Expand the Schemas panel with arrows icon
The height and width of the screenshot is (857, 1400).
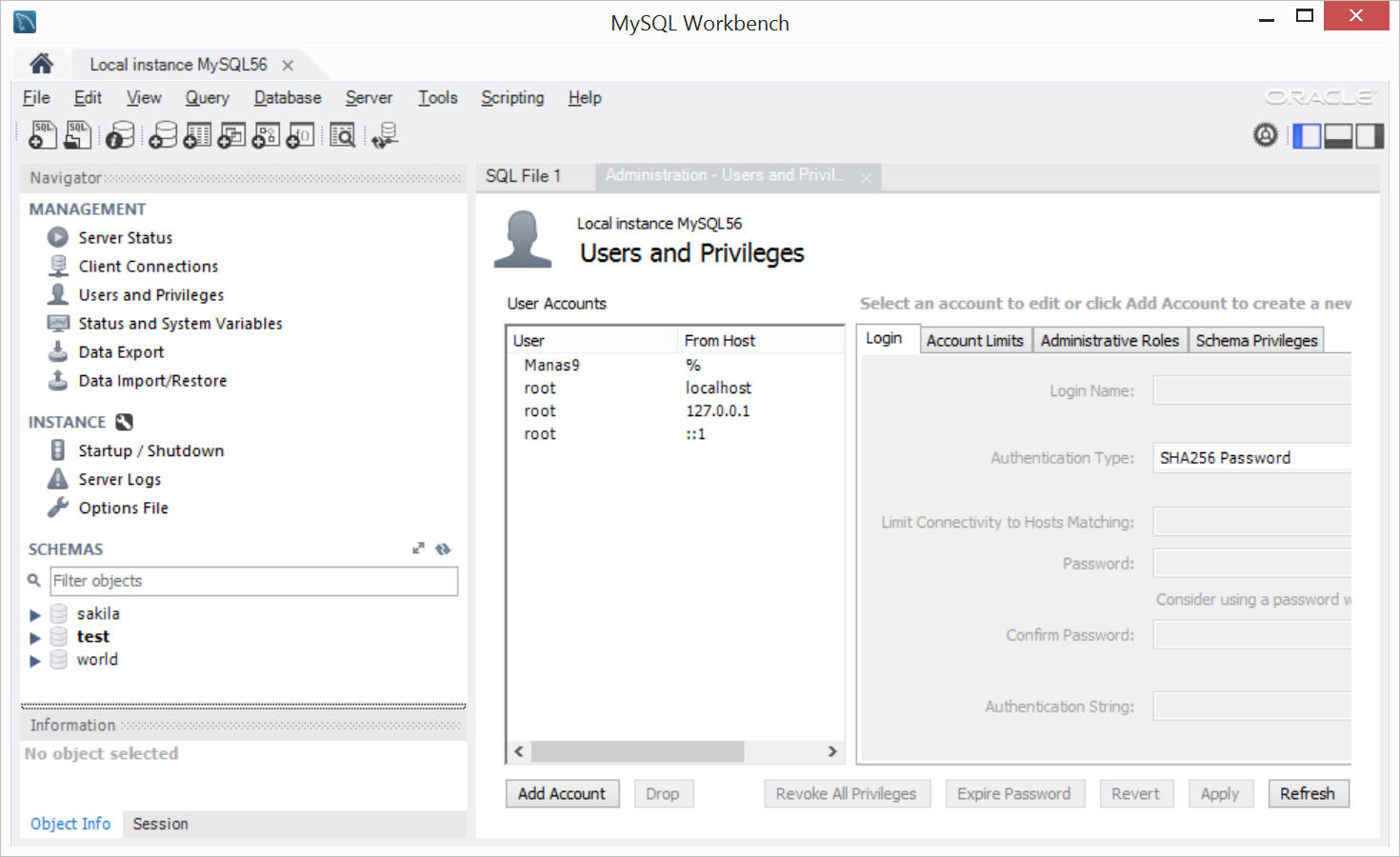[418, 548]
